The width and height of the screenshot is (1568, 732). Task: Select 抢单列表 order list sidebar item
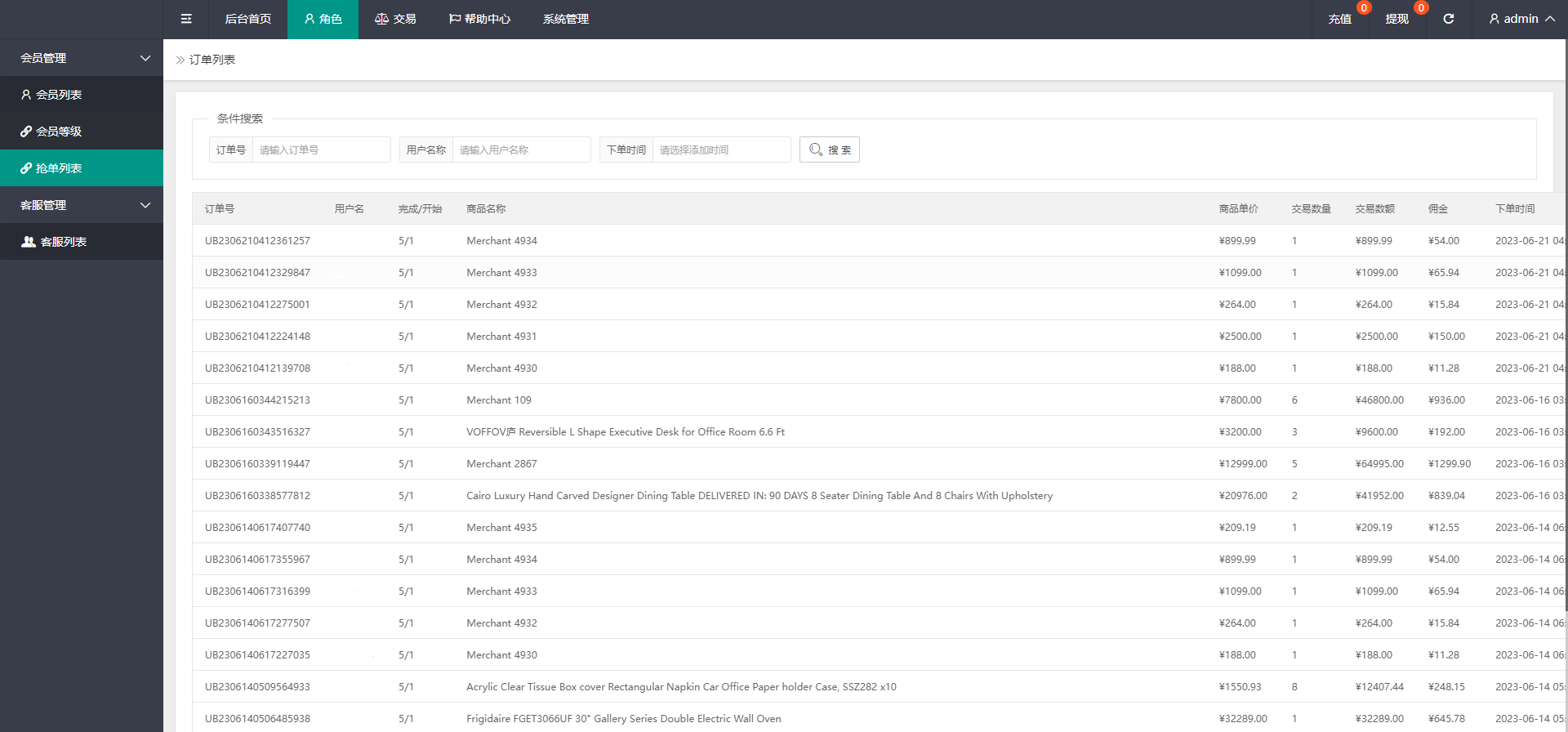[82, 168]
